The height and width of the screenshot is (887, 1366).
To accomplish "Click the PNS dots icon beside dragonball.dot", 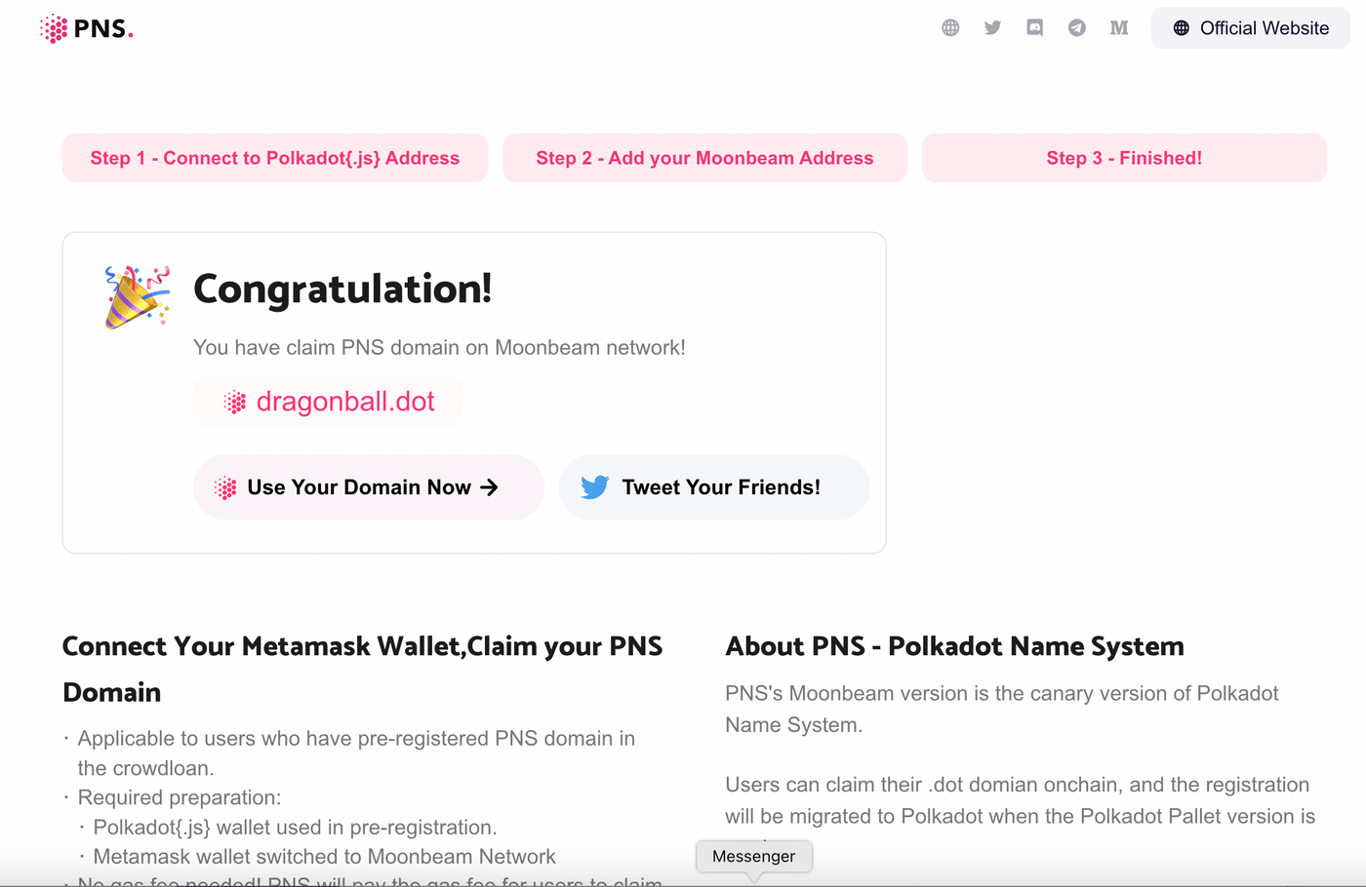I will pos(234,402).
